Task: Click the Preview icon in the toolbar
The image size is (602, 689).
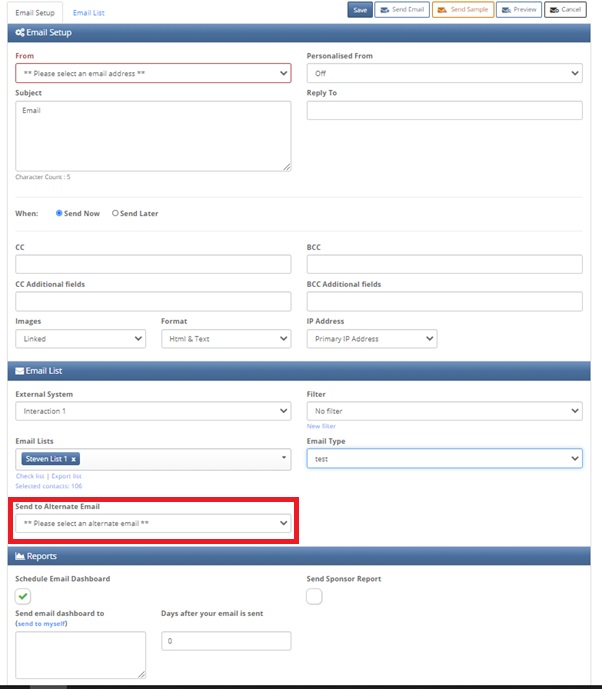Action: point(506,10)
